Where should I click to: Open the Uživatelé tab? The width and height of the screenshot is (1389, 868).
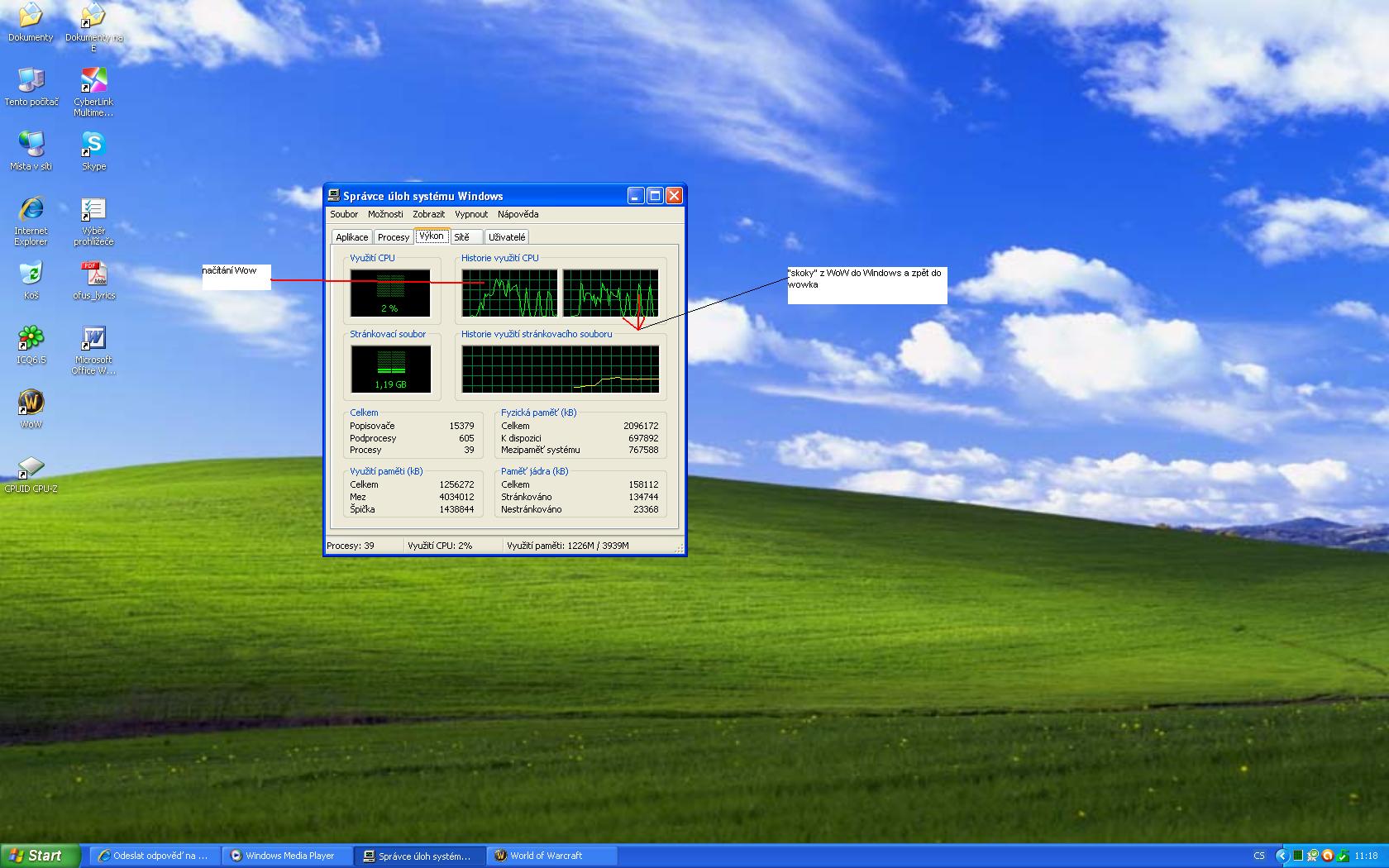coord(507,237)
